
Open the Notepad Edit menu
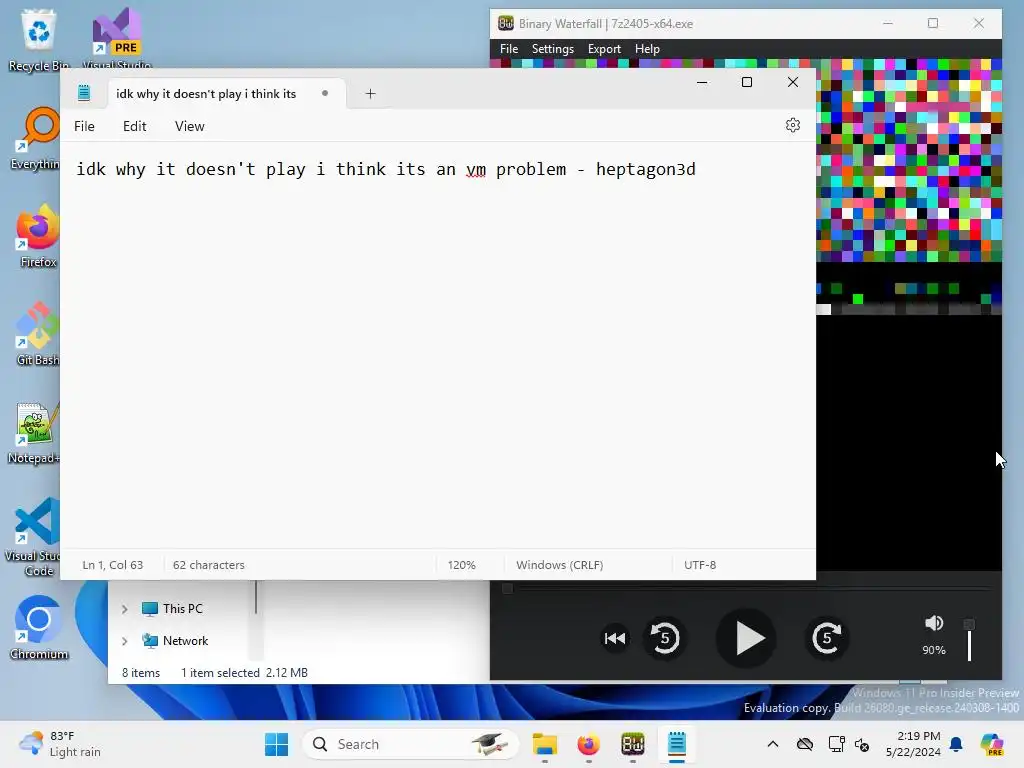click(135, 126)
